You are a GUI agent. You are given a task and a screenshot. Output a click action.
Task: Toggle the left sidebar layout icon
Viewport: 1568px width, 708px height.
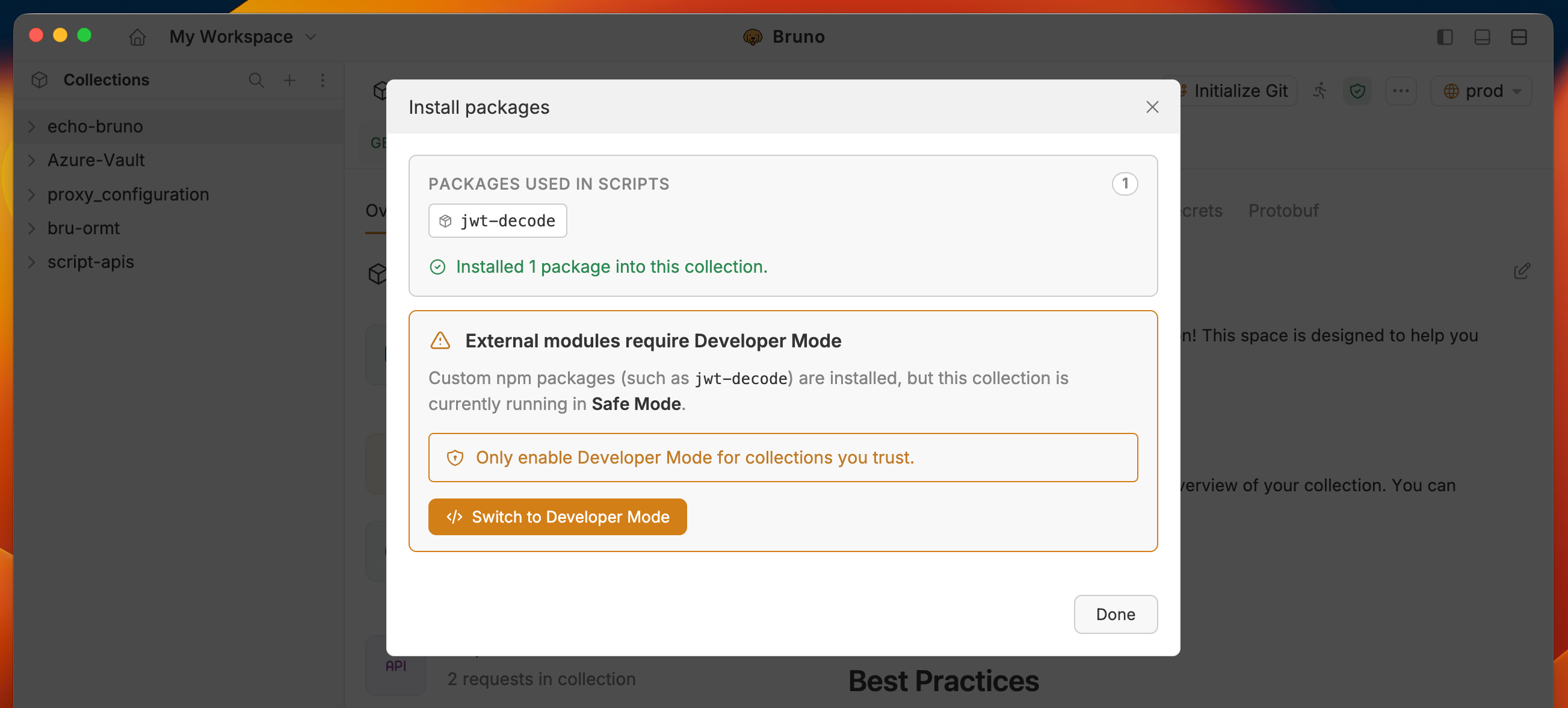pyautogui.click(x=1445, y=37)
